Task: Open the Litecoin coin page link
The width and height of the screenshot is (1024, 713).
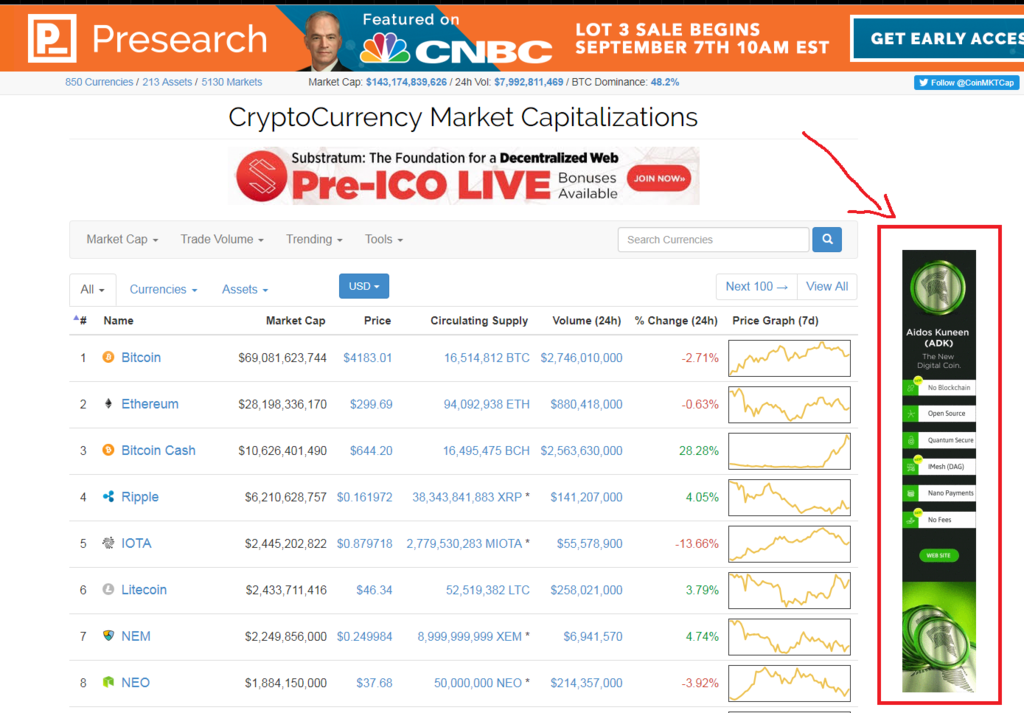Action: [144, 589]
